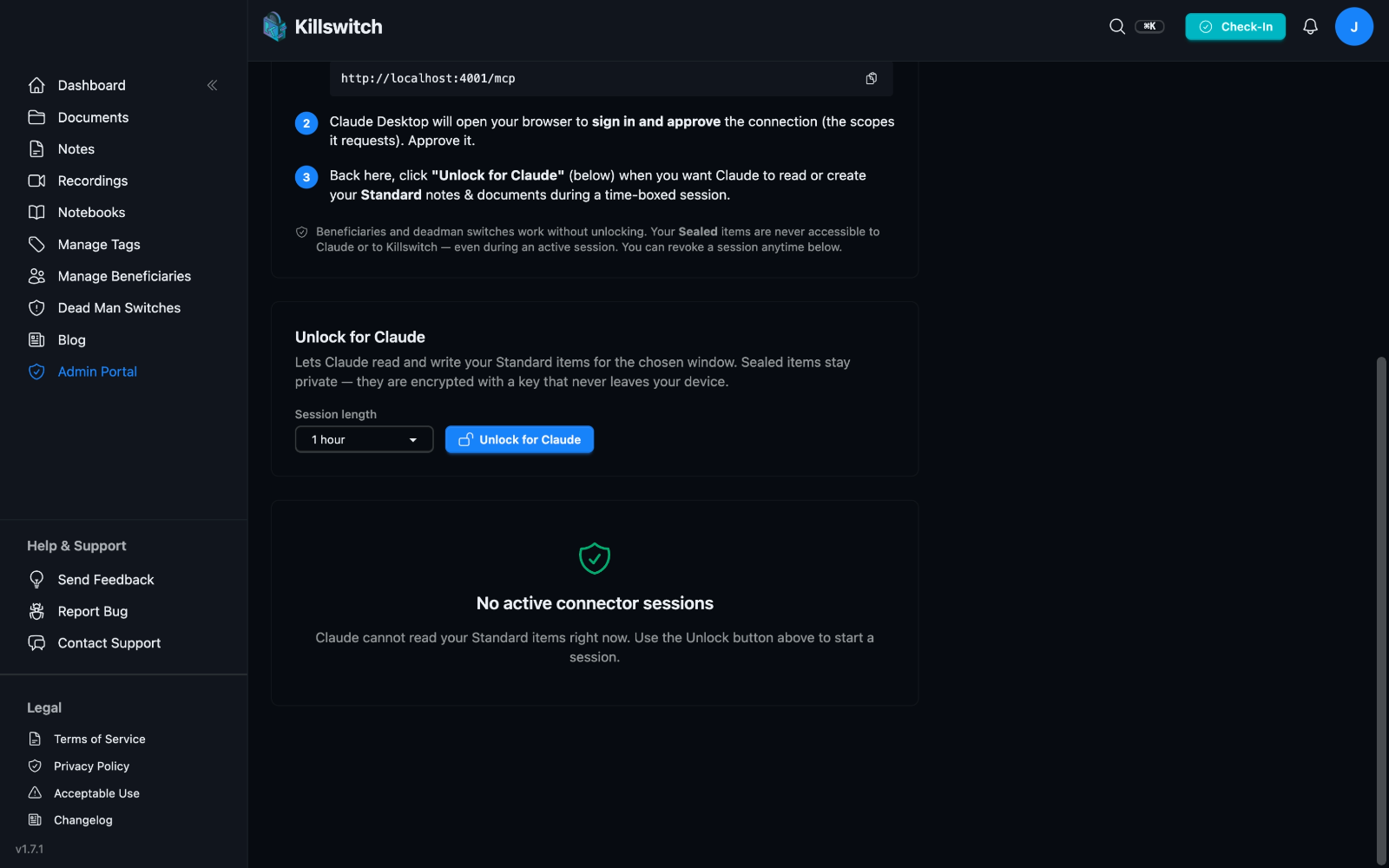Open Manage Tags page

point(99,245)
